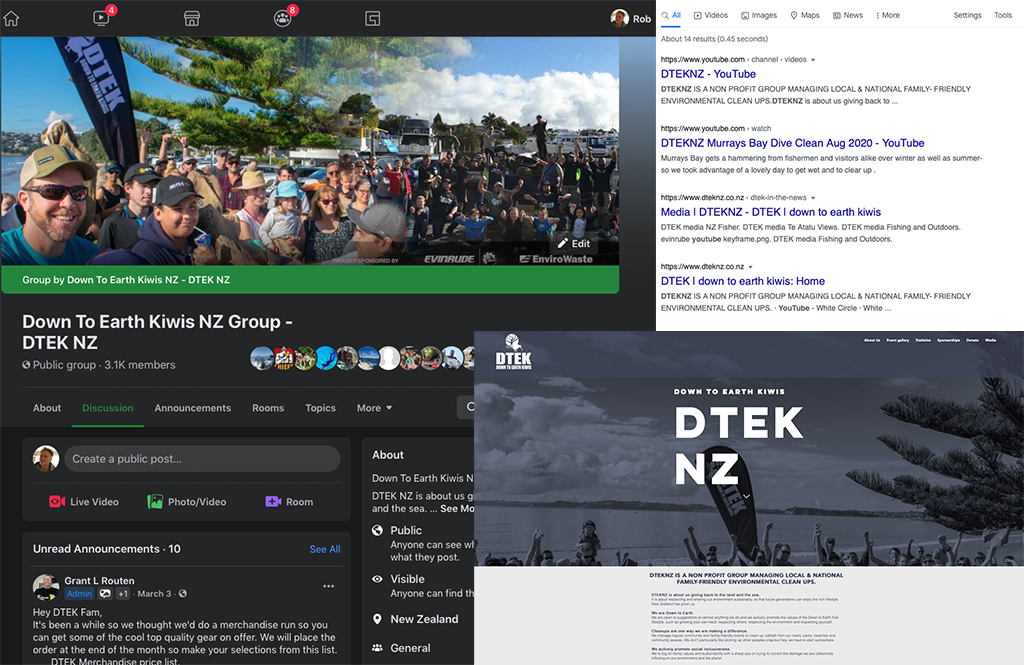Open Statistics on DTEK website
The width and height of the screenshot is (1024, 665).
(x=923, y=340)
